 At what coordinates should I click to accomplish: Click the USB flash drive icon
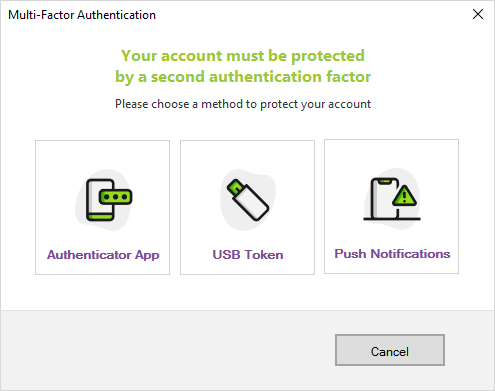click(x=248, y=200)
